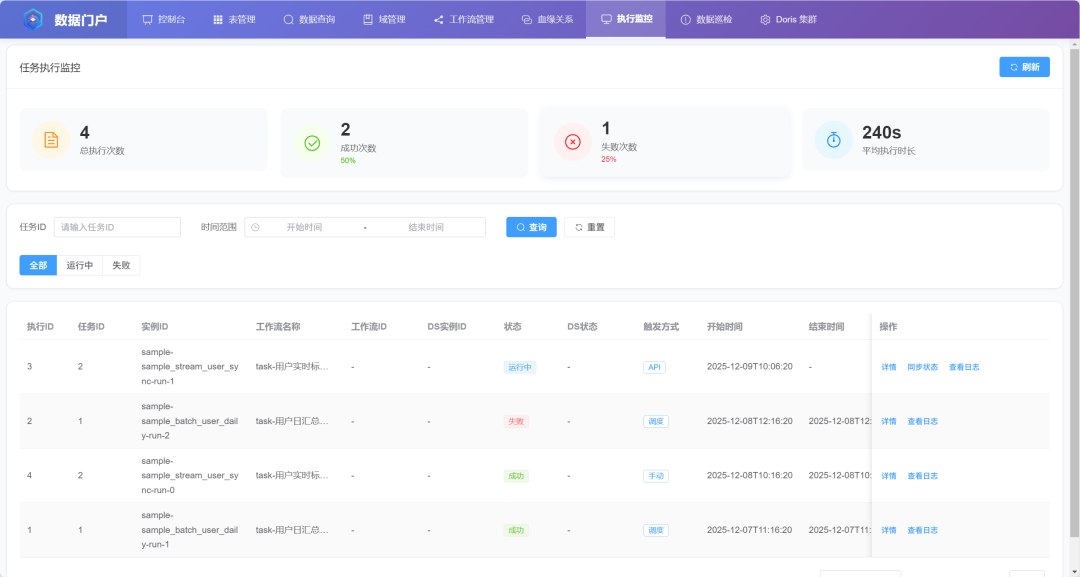Image resolution: width=1080 pixels, height=577 pixels.
Task: Open the 表管理 navigation tab
Action: tap(234, 19)
